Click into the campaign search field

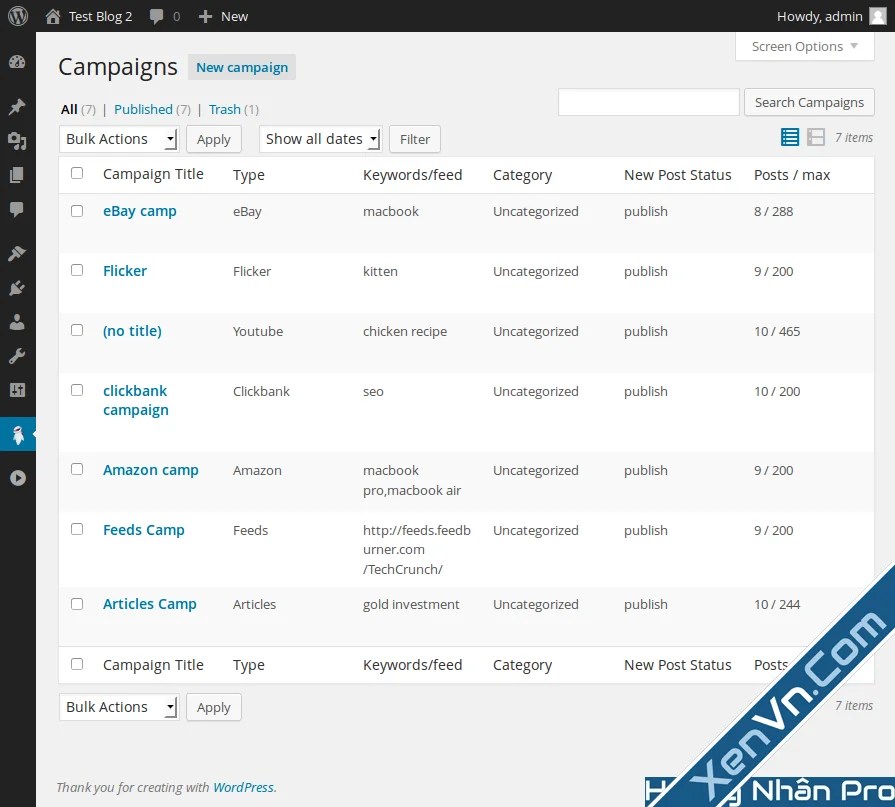point(648,102)
